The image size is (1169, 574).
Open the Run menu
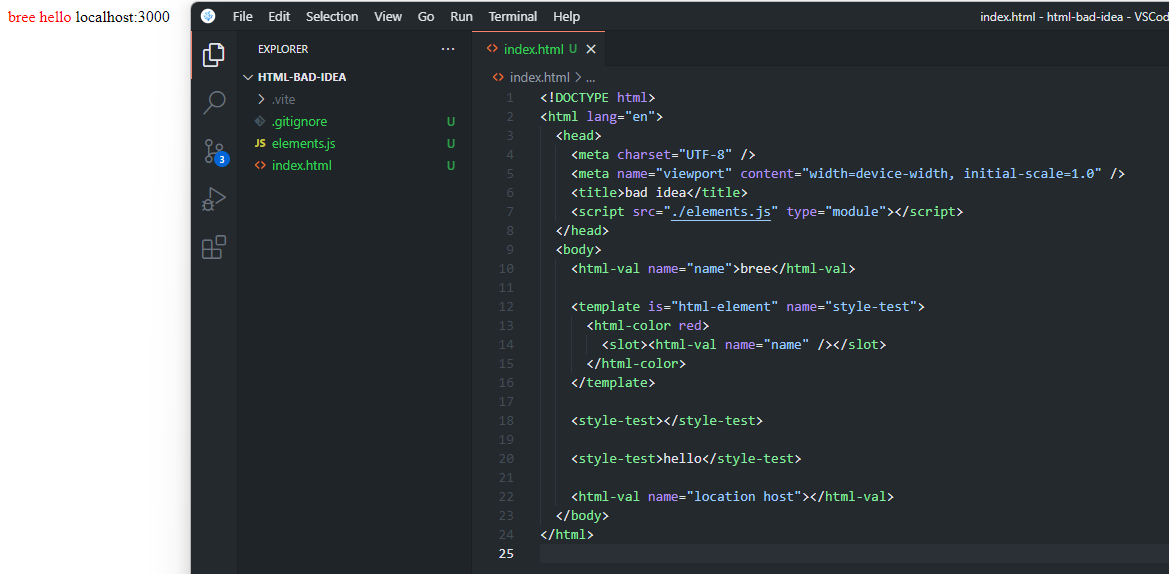click(461, 16)
